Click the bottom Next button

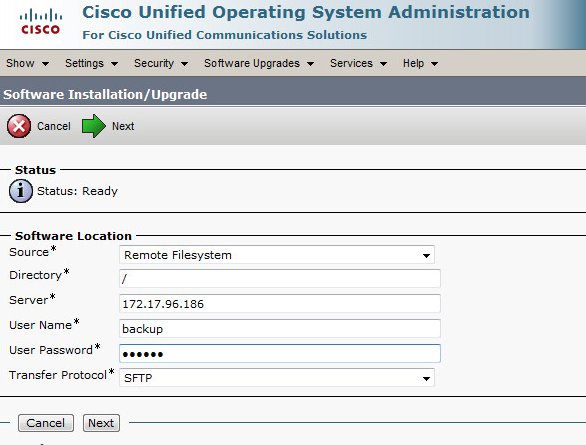pyautogui.click(x=101, y=423)
